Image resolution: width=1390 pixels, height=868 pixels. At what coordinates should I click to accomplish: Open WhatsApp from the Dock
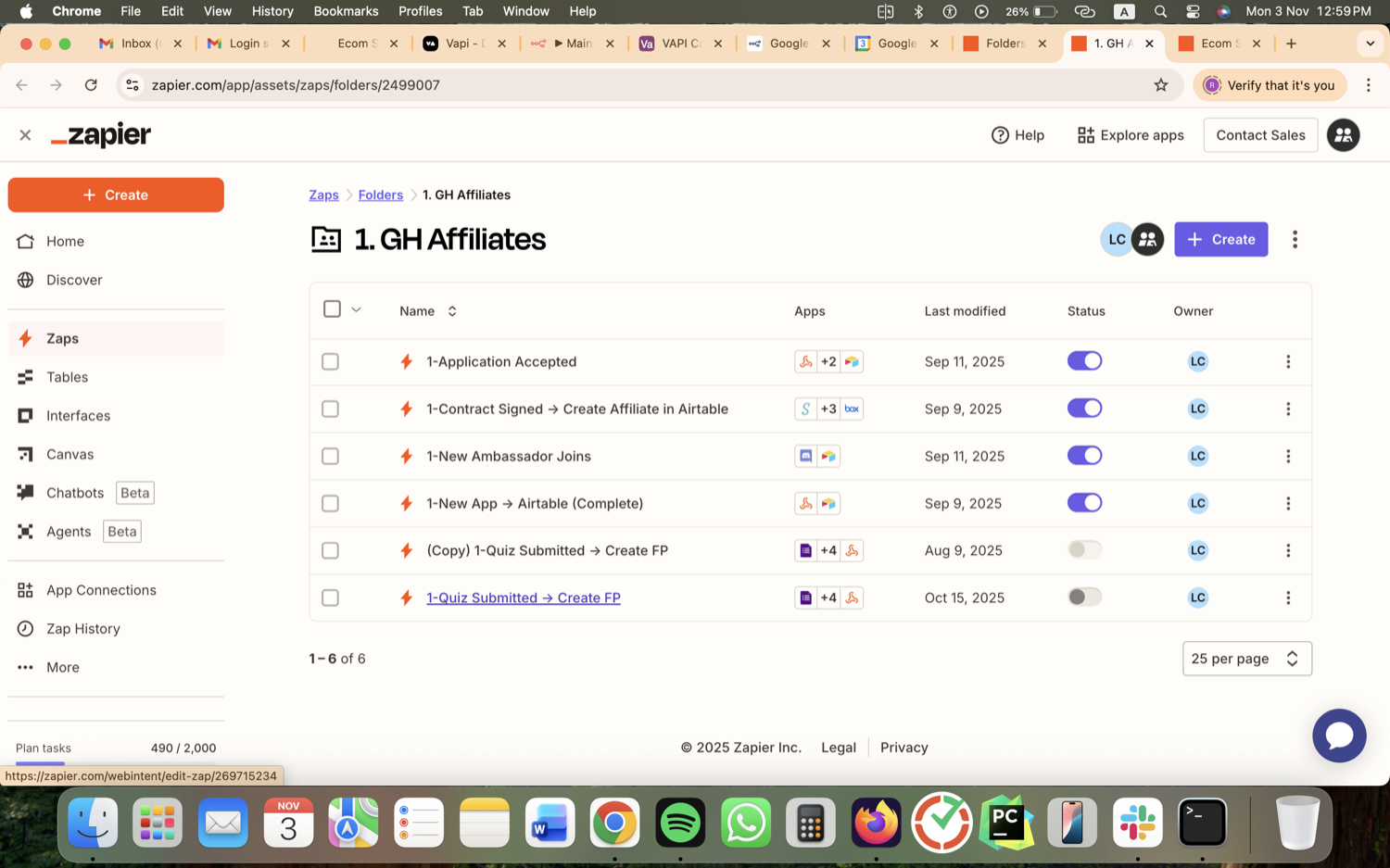click(x=746, y=823)
